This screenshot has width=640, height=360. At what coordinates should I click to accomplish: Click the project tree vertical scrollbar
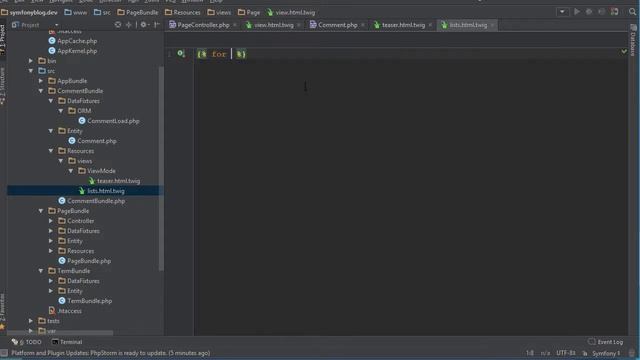click(x=161, y=168)
